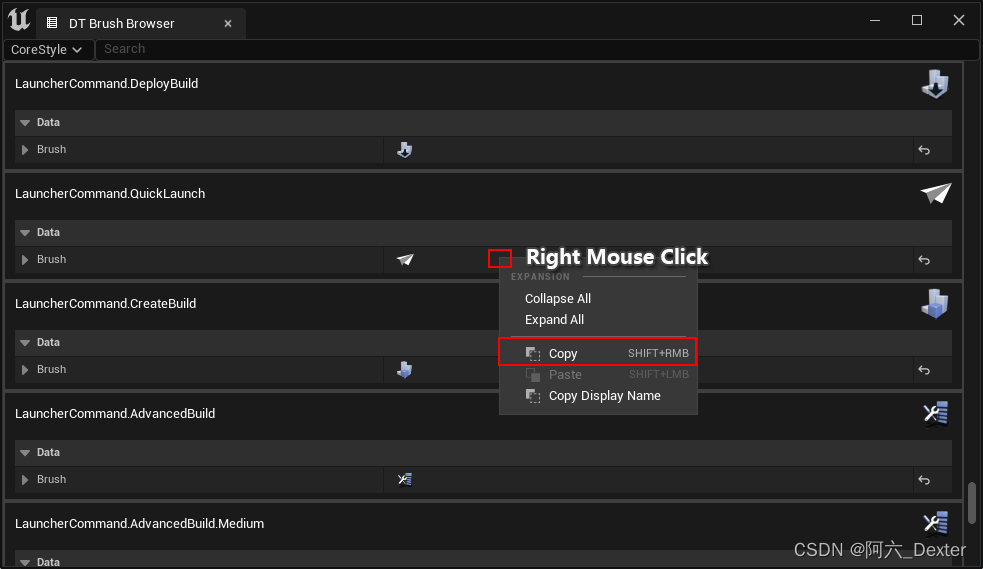Click the large DeployBuild icon
The height and width of the screenshot is (569, 983).
[x=935, y=84]
